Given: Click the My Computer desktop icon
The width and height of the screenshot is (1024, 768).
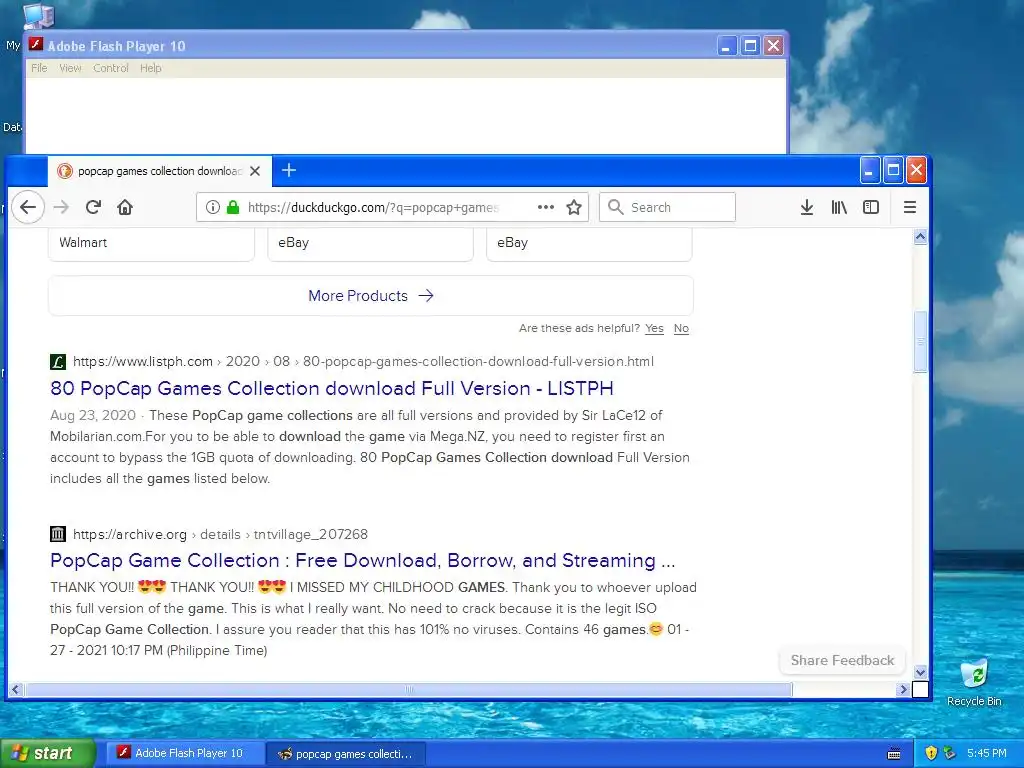Looking at the screenshot, I should pos(39,16).
